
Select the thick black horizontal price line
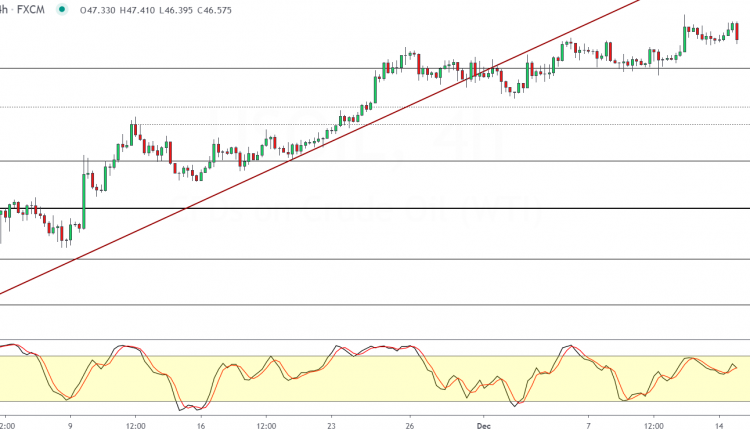[x=375, y=209]
